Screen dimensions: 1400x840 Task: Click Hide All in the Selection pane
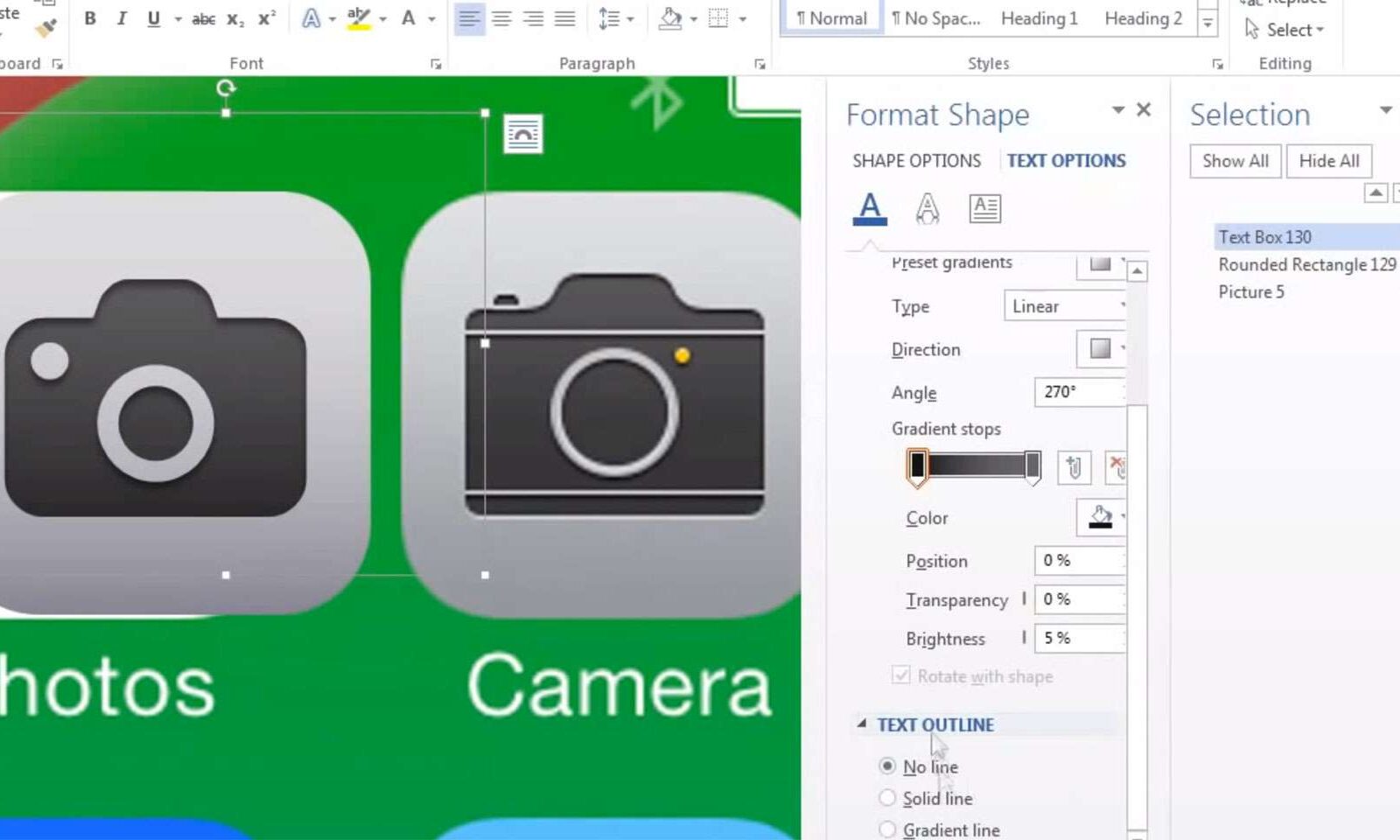pyautogui.click(x=1329, y=161)
